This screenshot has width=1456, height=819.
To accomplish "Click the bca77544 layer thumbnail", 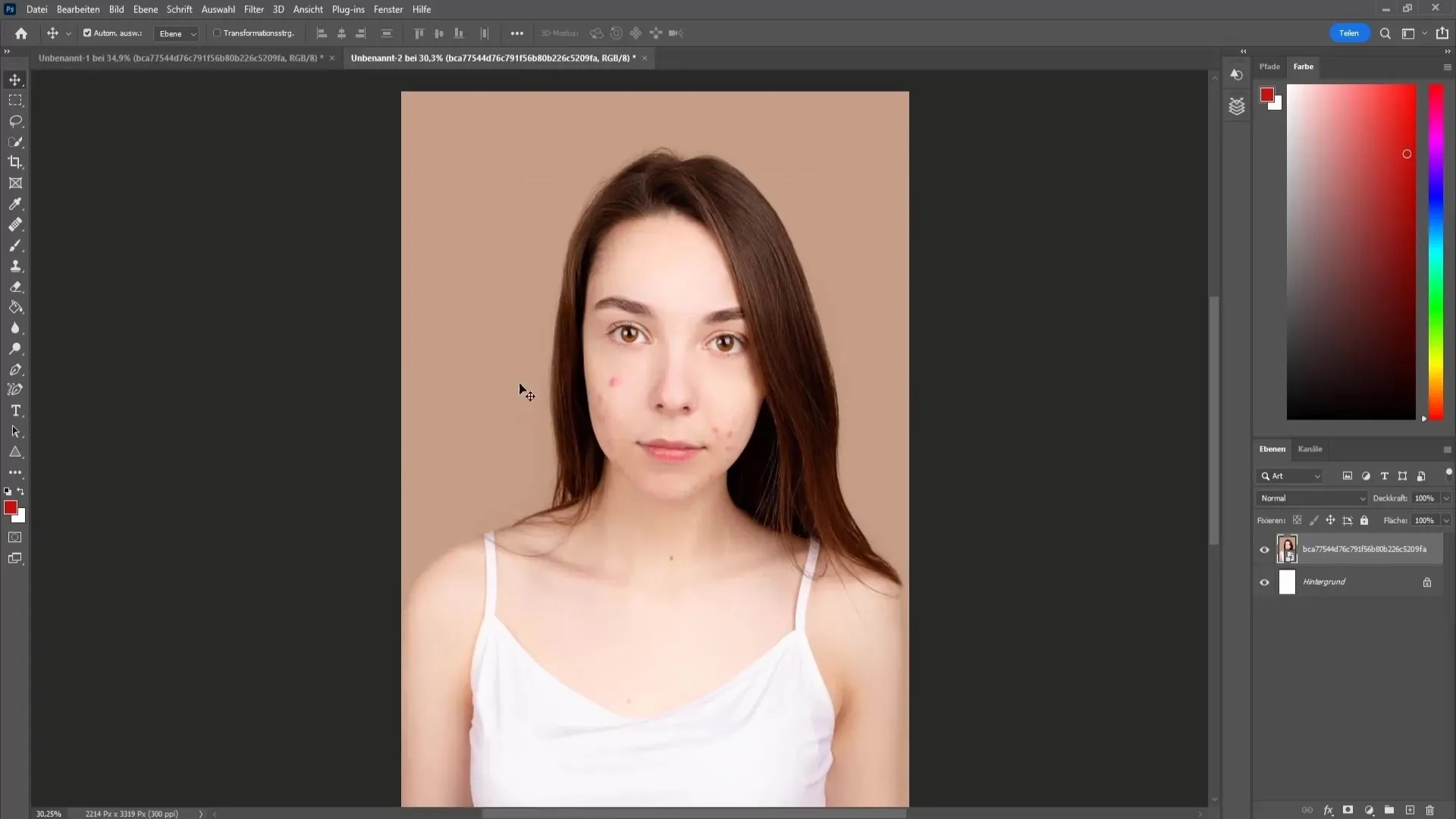I will coord(1287,548).
